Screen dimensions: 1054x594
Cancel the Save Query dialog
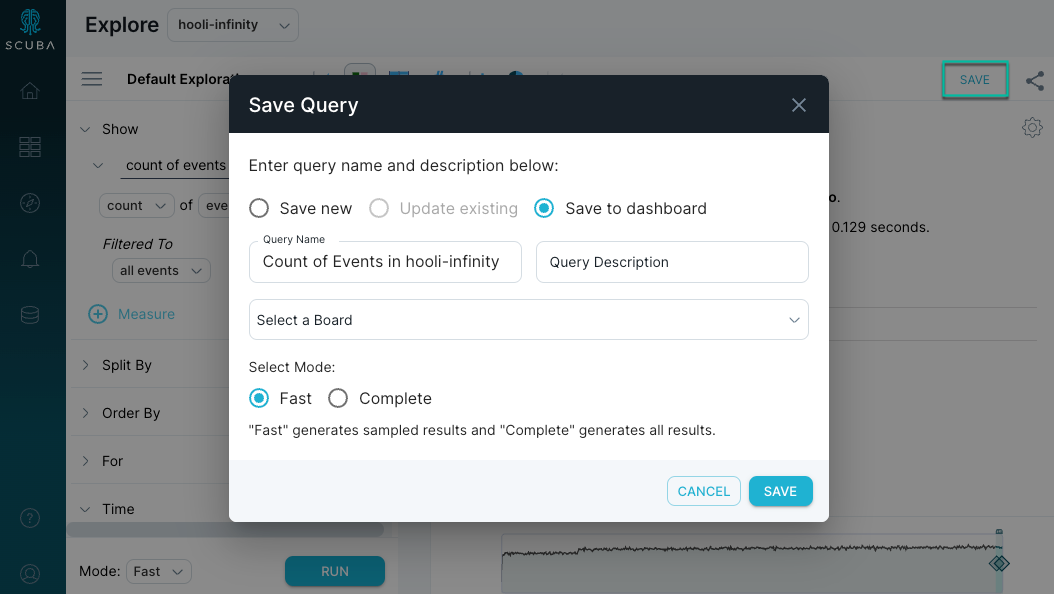coord(703,491)
